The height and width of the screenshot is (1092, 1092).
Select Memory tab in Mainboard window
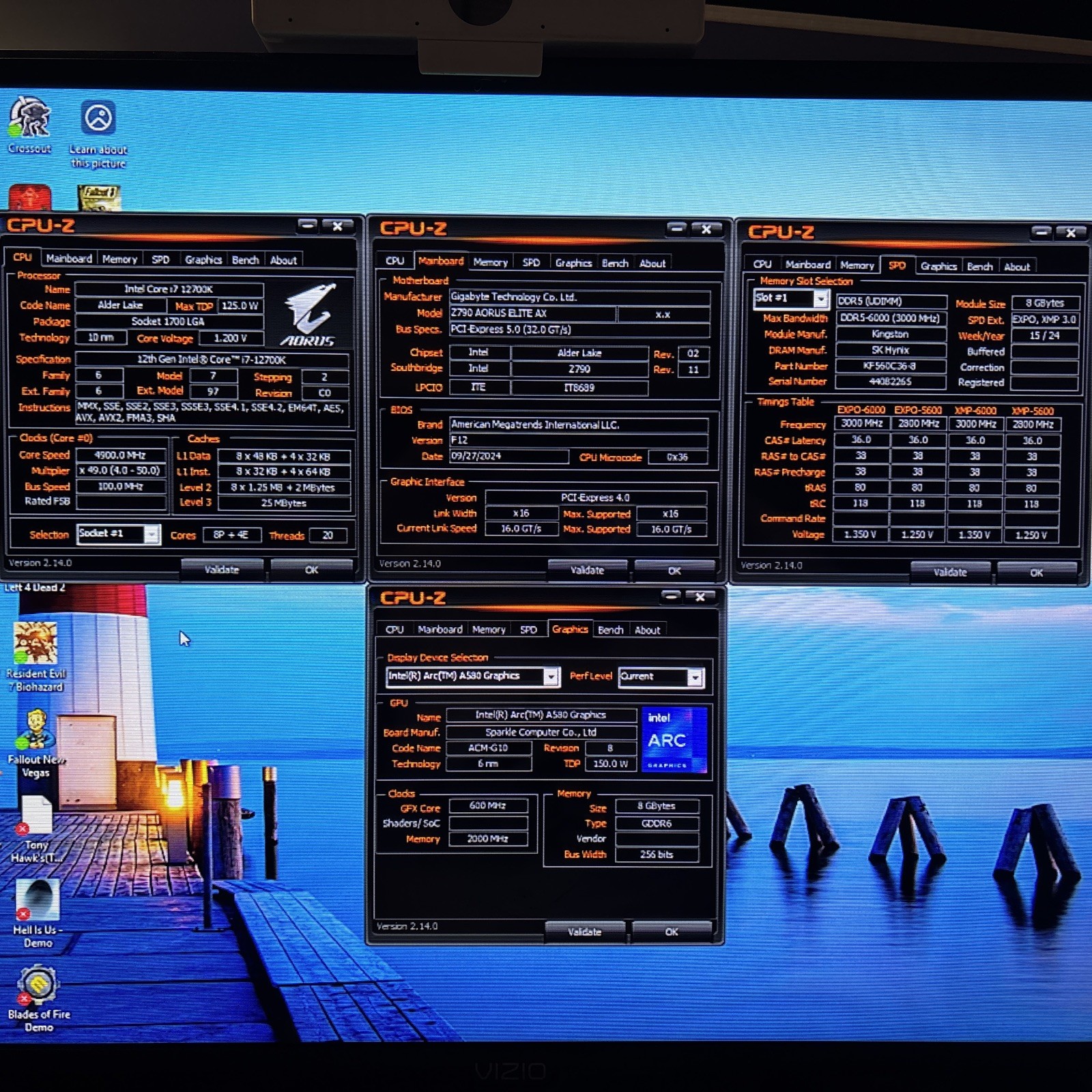pos(490,262)
